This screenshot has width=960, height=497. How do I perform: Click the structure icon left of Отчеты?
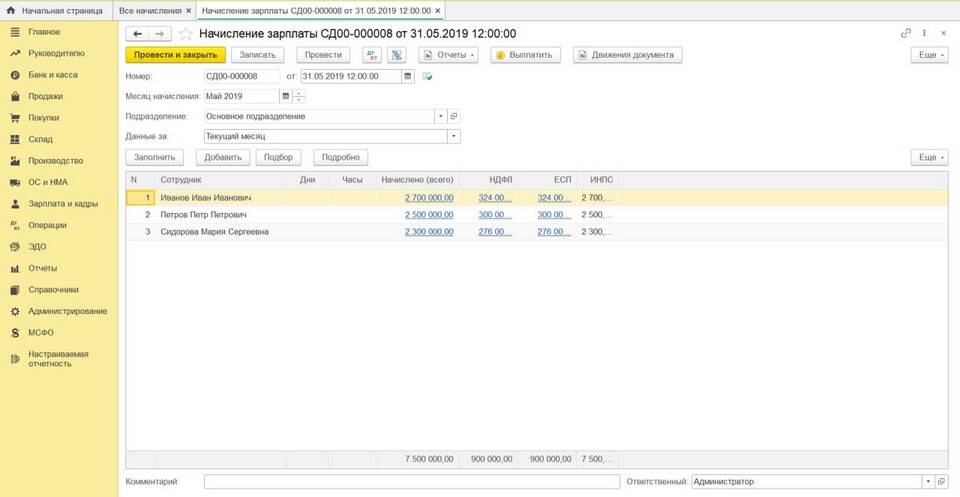coord(397,55)
